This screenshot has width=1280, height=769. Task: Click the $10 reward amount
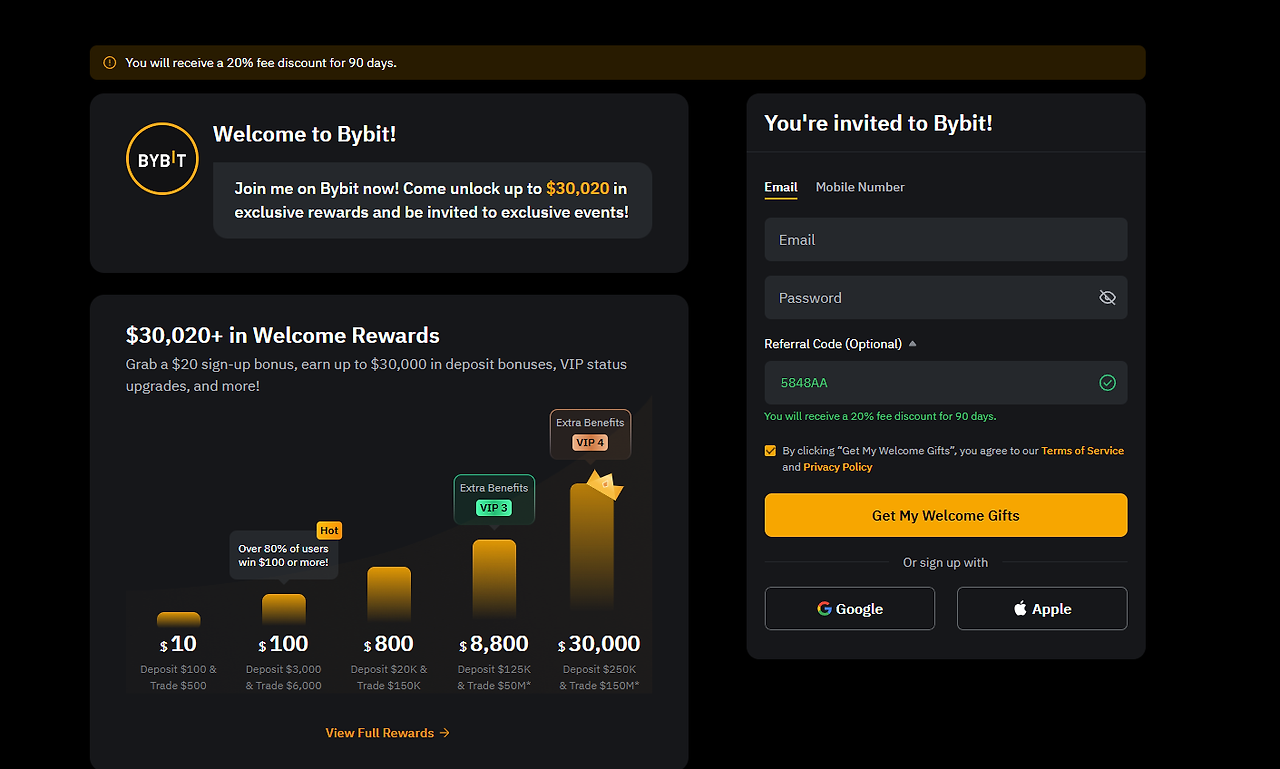coord(179,644)
